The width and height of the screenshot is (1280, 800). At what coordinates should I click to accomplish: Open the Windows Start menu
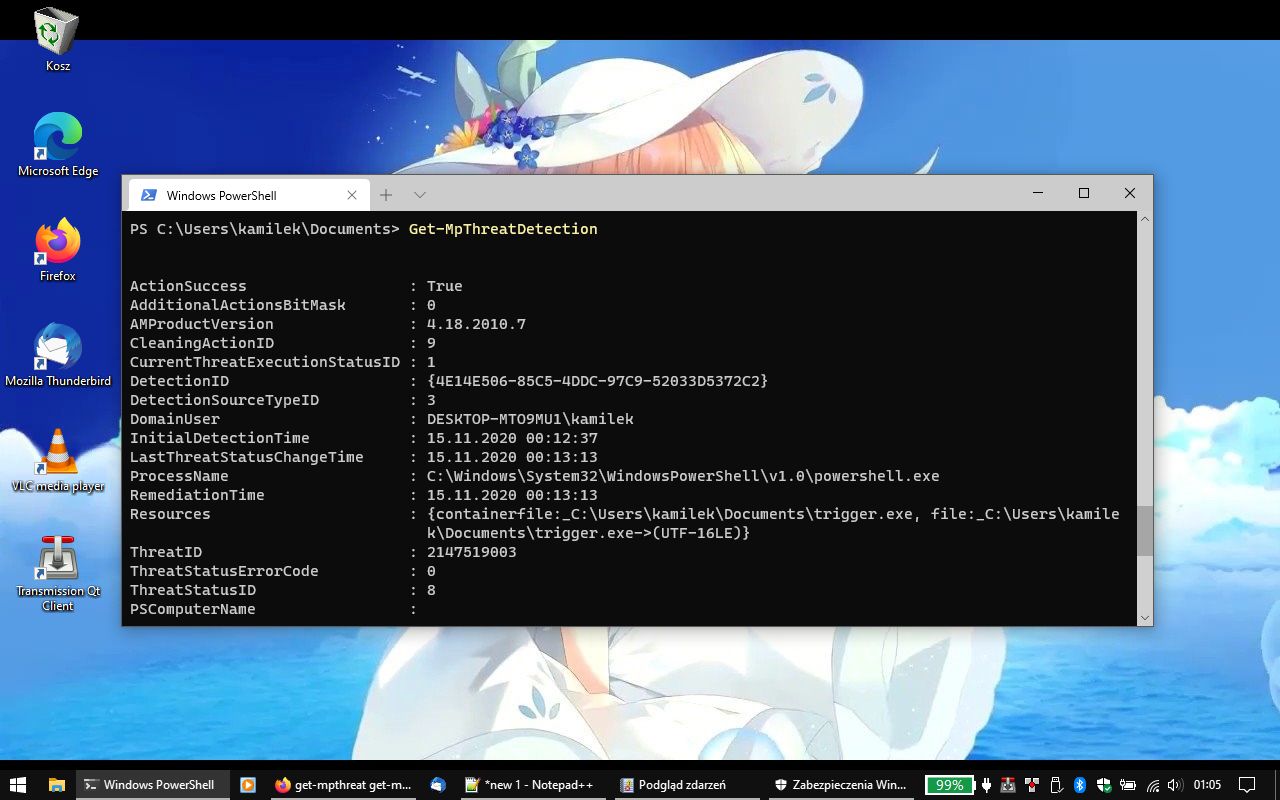click(17, 785)
